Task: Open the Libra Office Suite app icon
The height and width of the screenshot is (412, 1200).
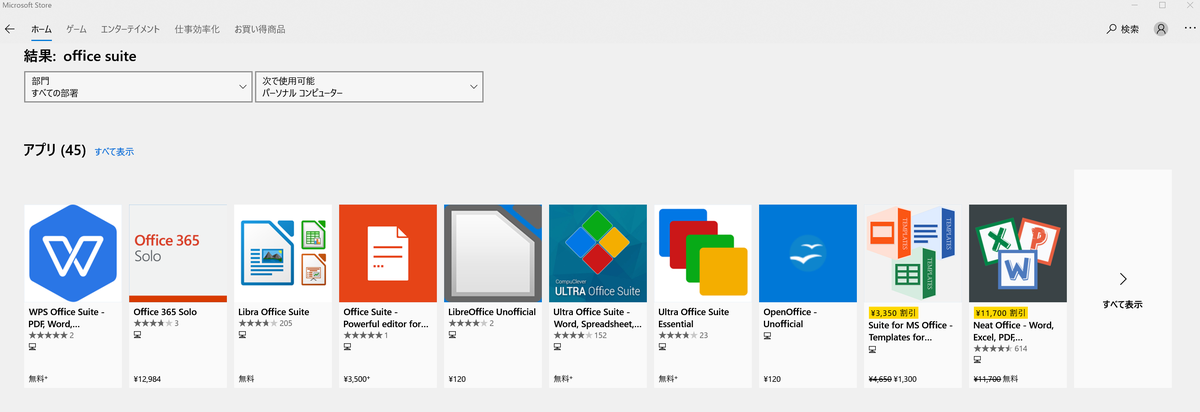Action: pos(283,253)
